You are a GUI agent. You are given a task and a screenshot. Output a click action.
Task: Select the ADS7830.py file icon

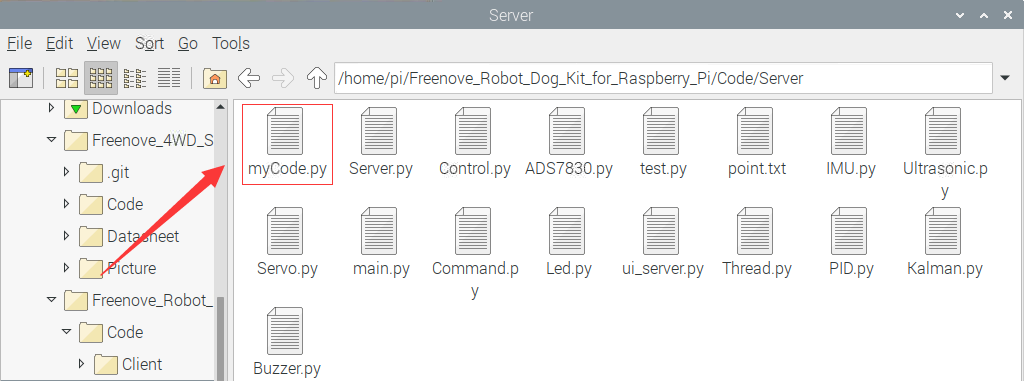[568, 131]
